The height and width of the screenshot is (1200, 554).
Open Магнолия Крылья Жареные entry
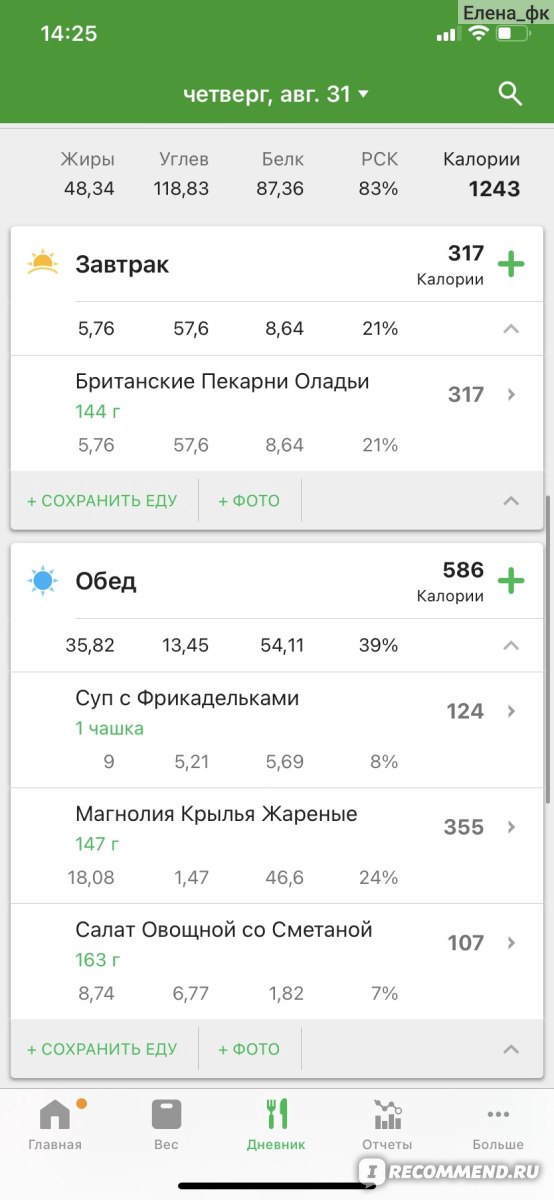coord(277,846)
